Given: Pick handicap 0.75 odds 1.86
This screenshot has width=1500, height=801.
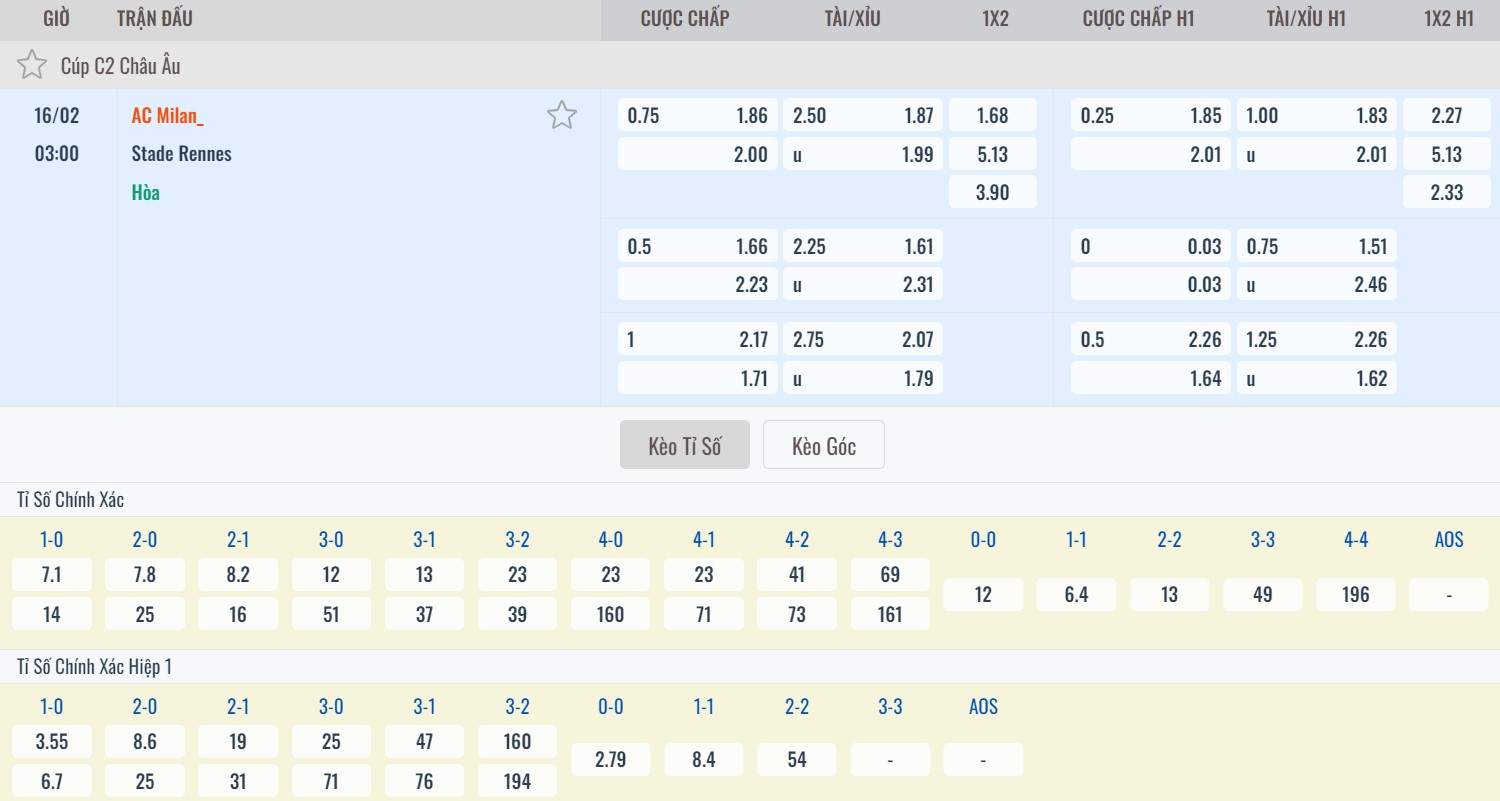Looking at the screenshot, I should 697,116.
